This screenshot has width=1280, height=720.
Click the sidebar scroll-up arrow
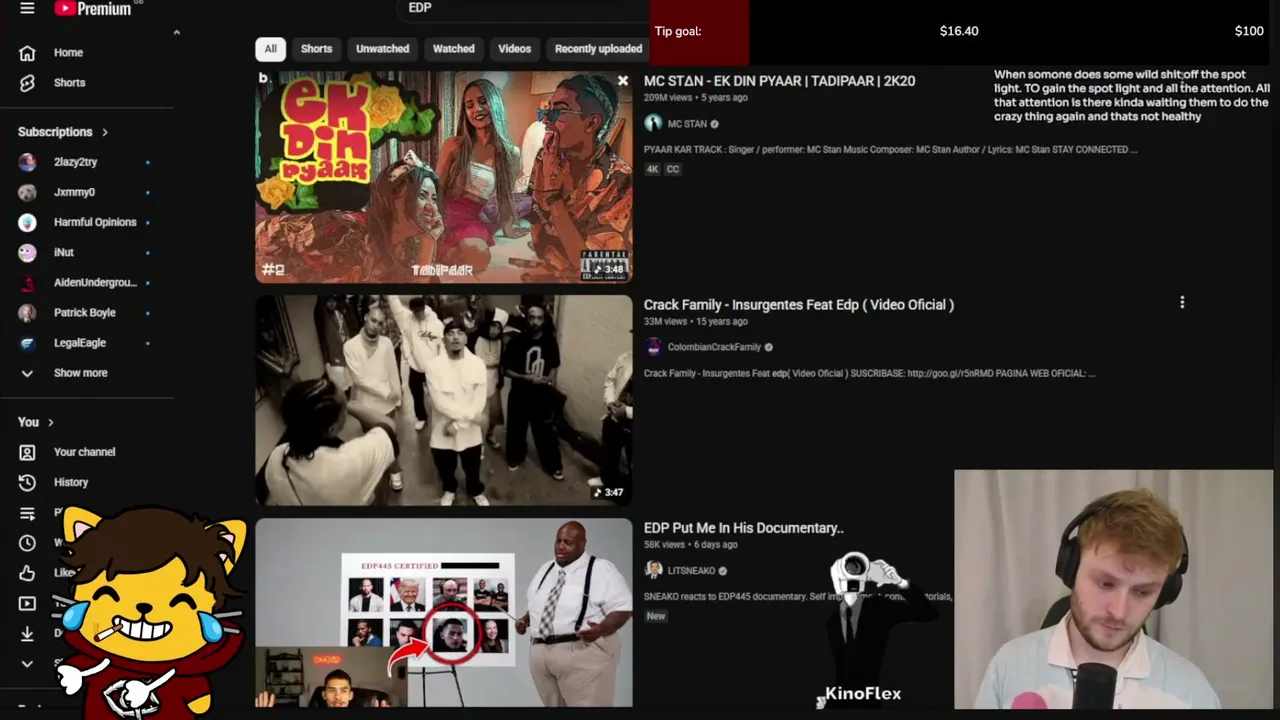click(176, 32)
